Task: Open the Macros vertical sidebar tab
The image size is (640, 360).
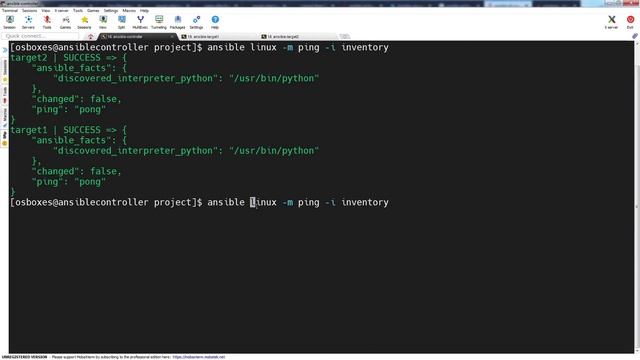Action: coord(4,117)
